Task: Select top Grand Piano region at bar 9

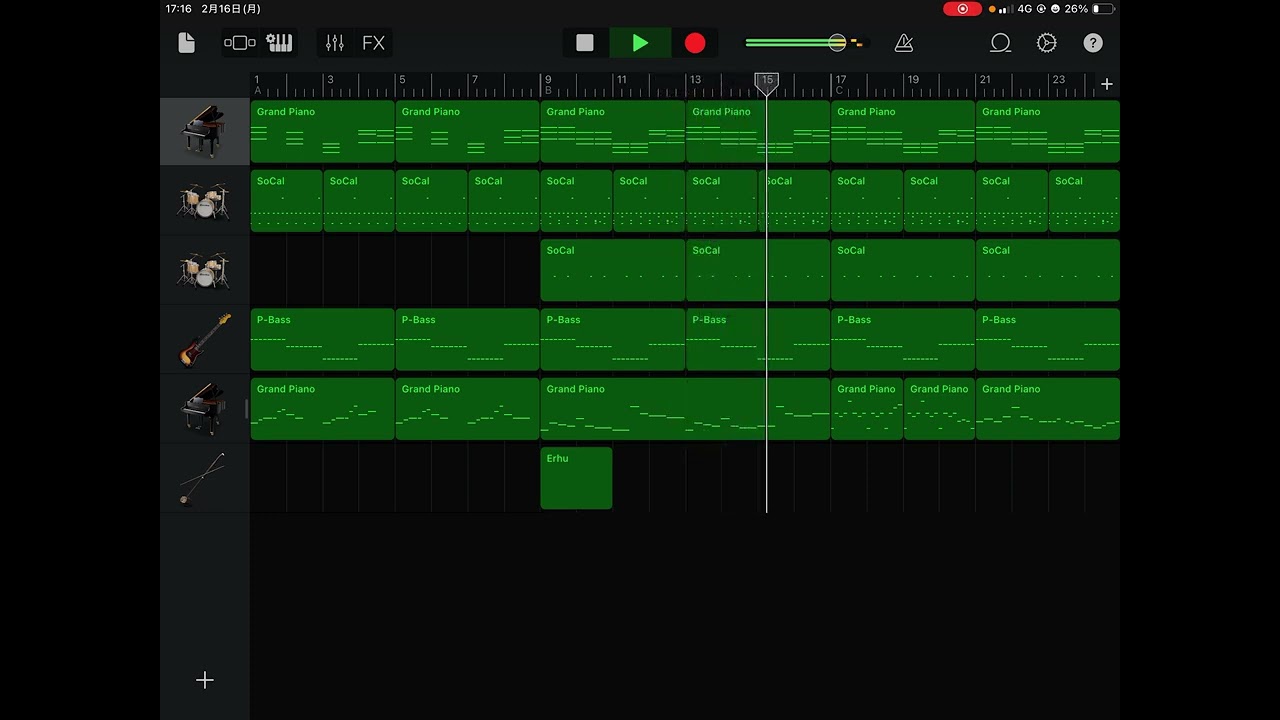Action: point(613,131)
